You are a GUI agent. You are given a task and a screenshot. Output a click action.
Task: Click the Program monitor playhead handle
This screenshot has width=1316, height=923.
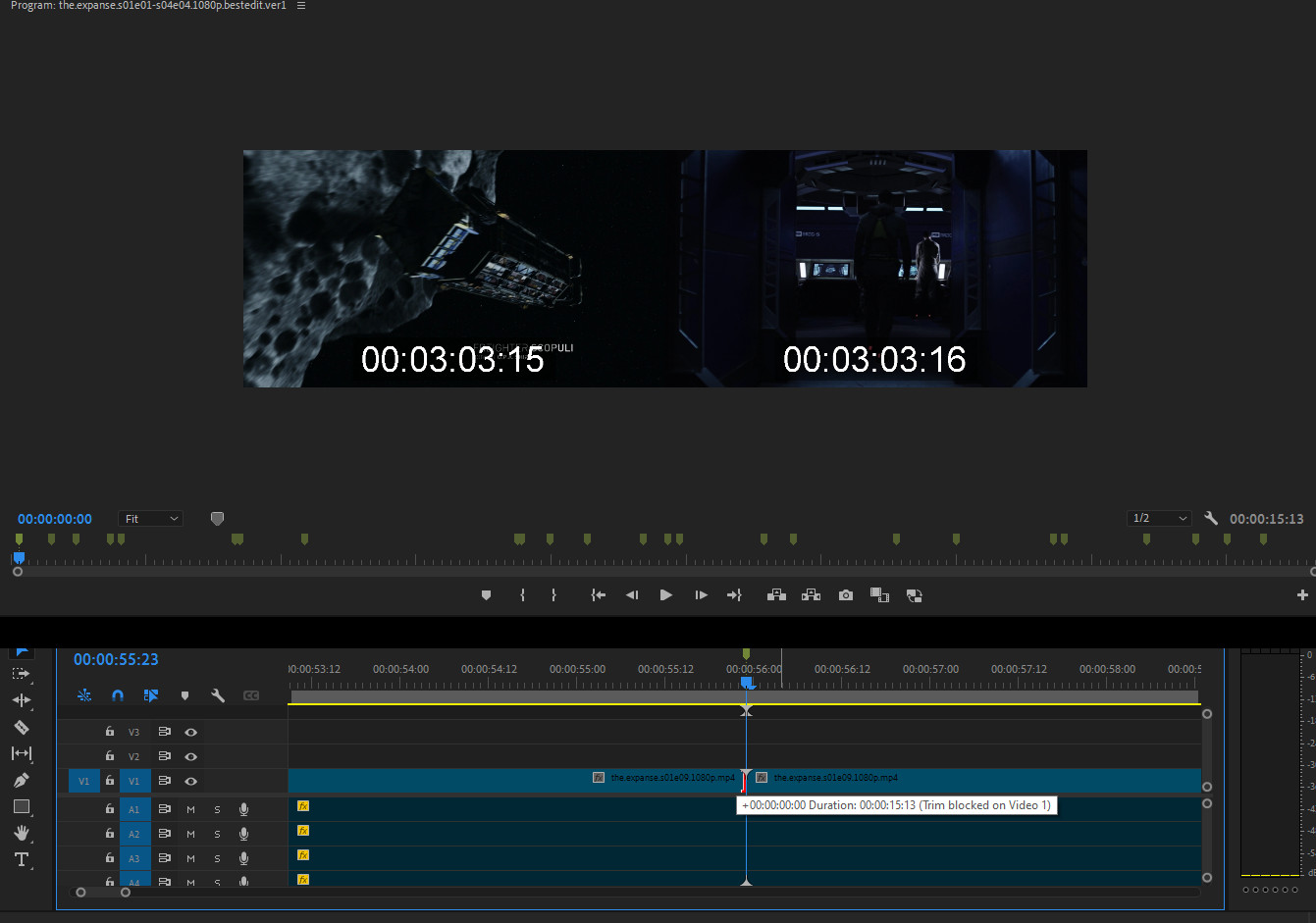coord(19,558)
